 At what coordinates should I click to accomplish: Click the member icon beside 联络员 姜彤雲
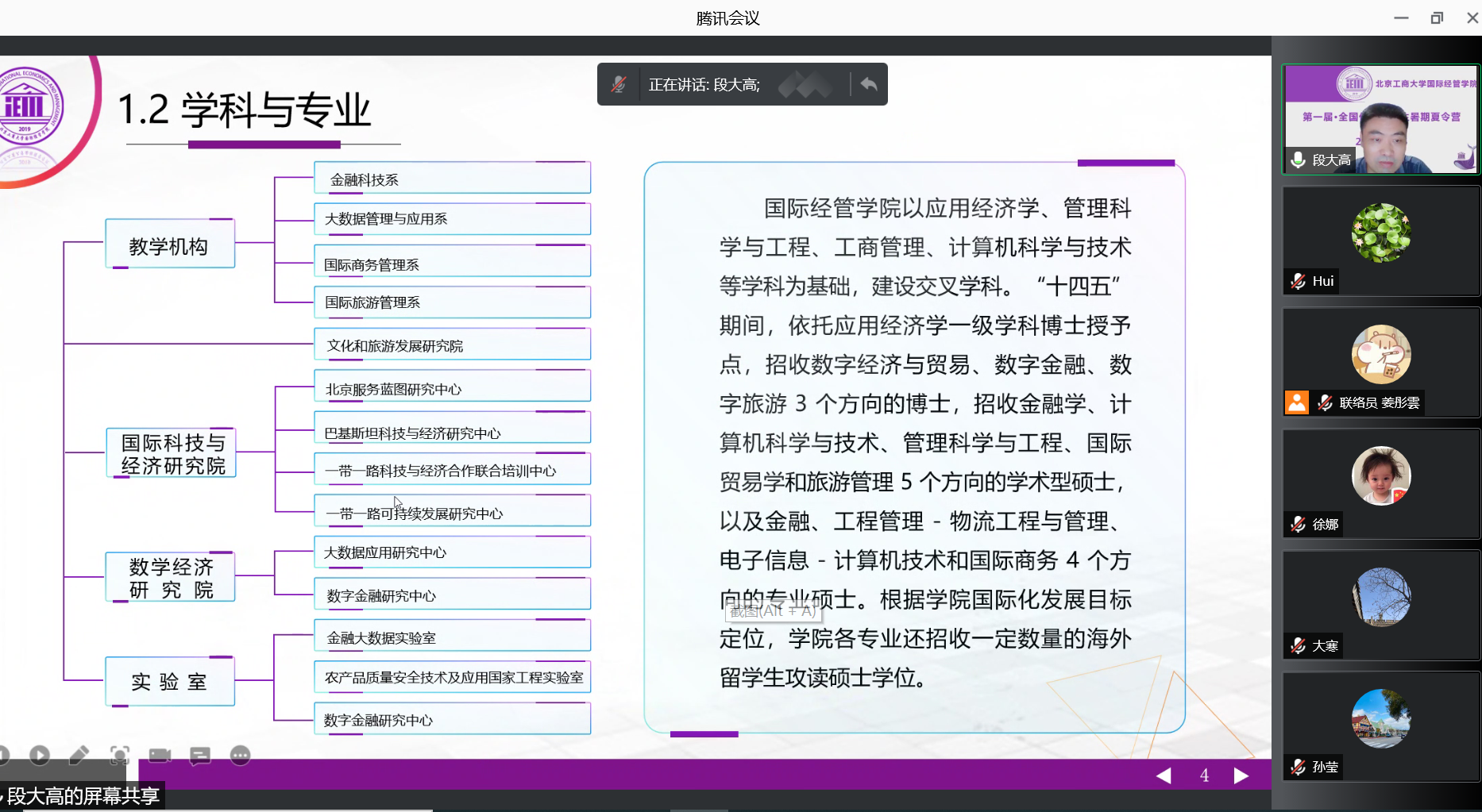(1297, 402)
